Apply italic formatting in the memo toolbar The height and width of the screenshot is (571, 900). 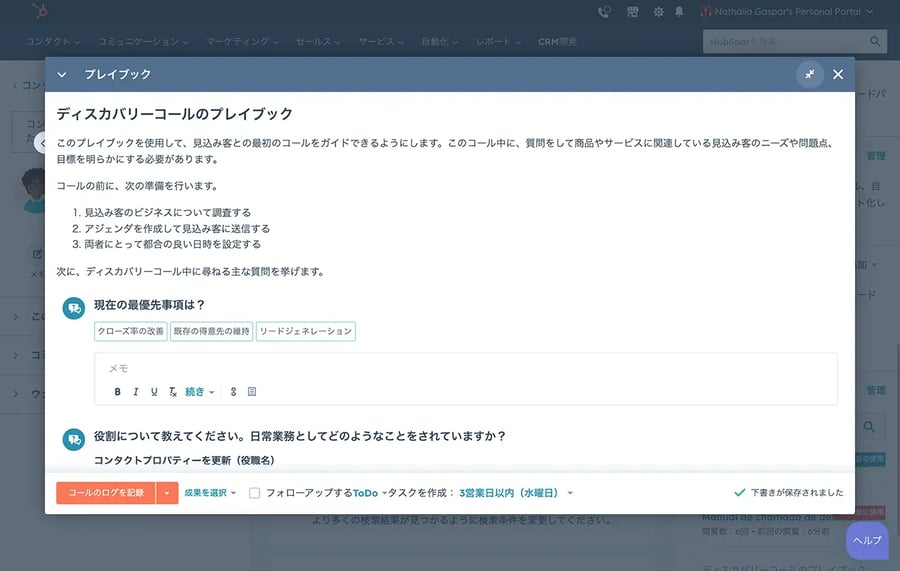135,392
